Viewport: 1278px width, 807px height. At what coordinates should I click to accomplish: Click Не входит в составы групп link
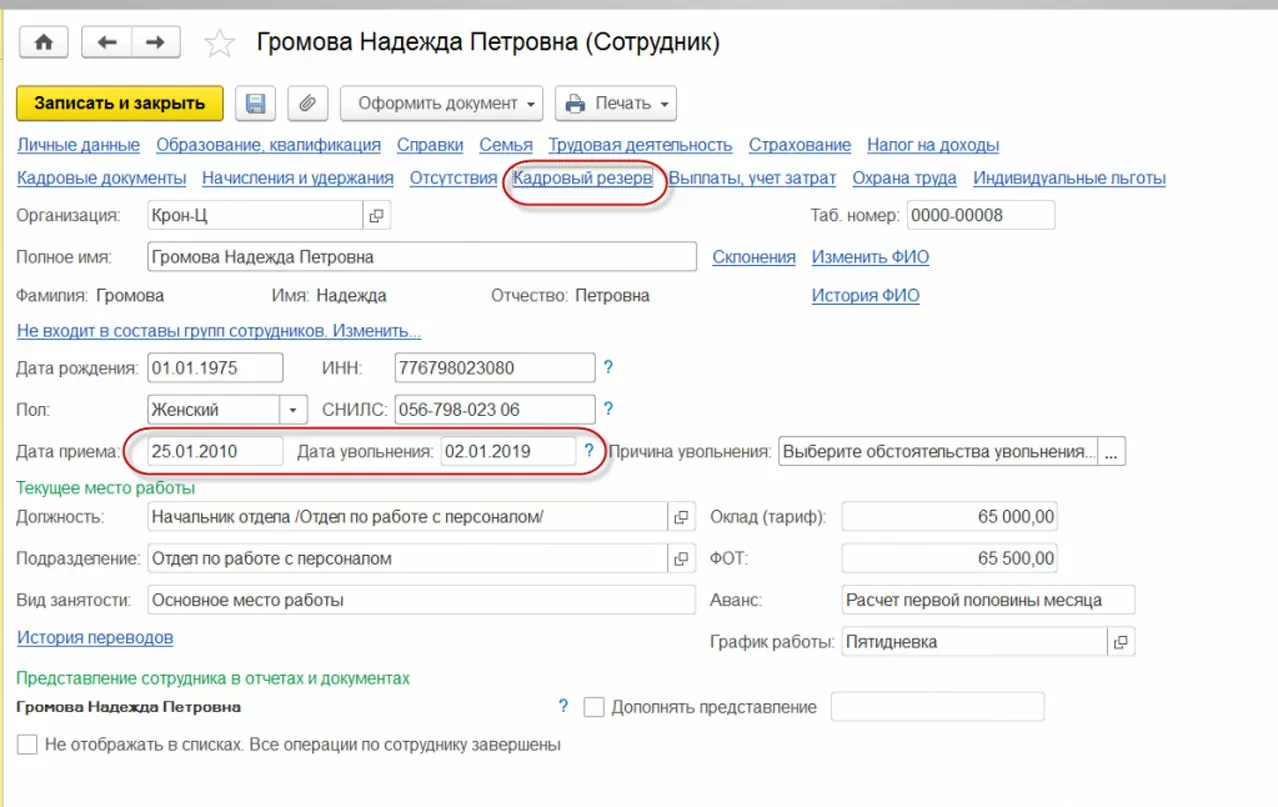(x=219, y=331)
